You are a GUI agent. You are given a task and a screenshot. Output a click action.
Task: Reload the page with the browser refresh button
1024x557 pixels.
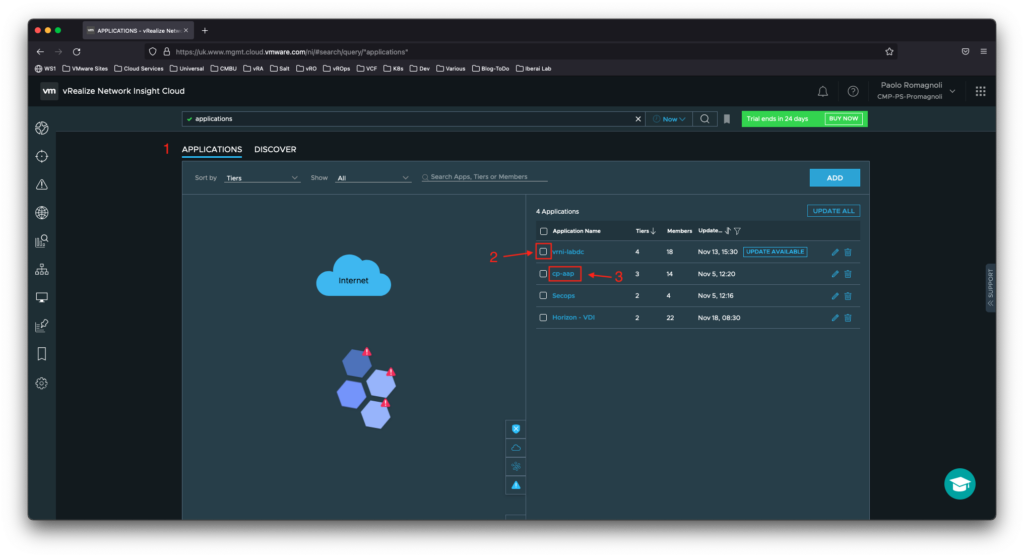[x=76, y=52]
